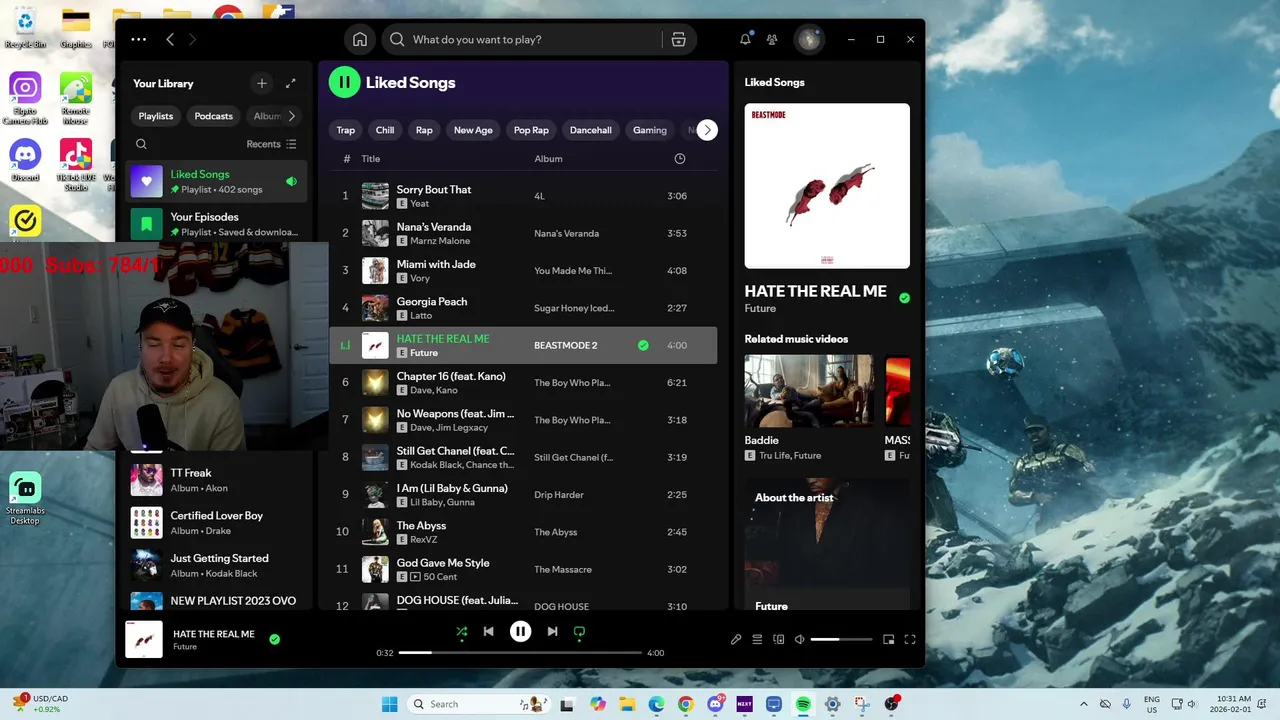Mute the volume speaker icon

pos(799,639)
